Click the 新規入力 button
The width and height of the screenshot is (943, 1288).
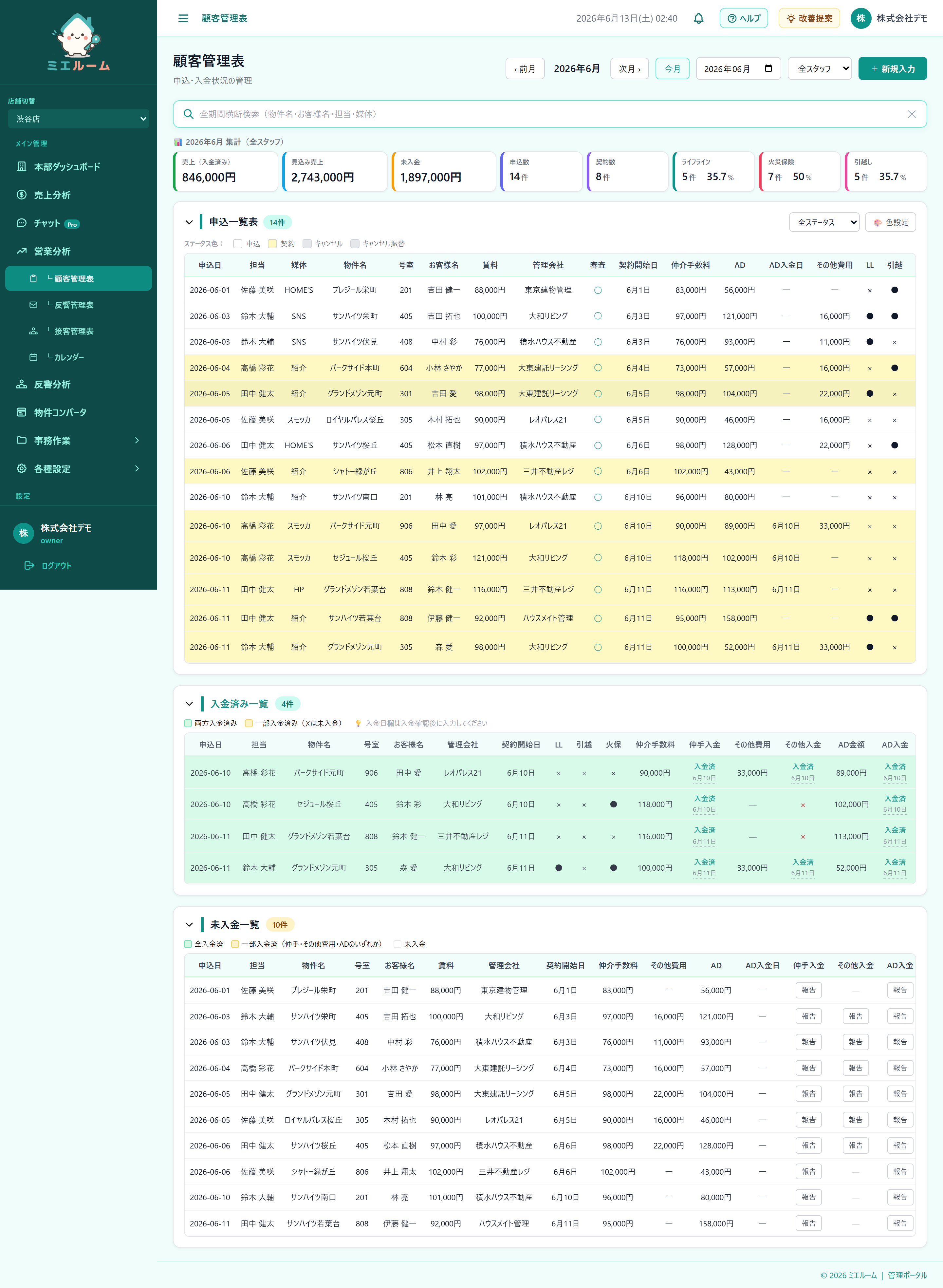point(892,68)
